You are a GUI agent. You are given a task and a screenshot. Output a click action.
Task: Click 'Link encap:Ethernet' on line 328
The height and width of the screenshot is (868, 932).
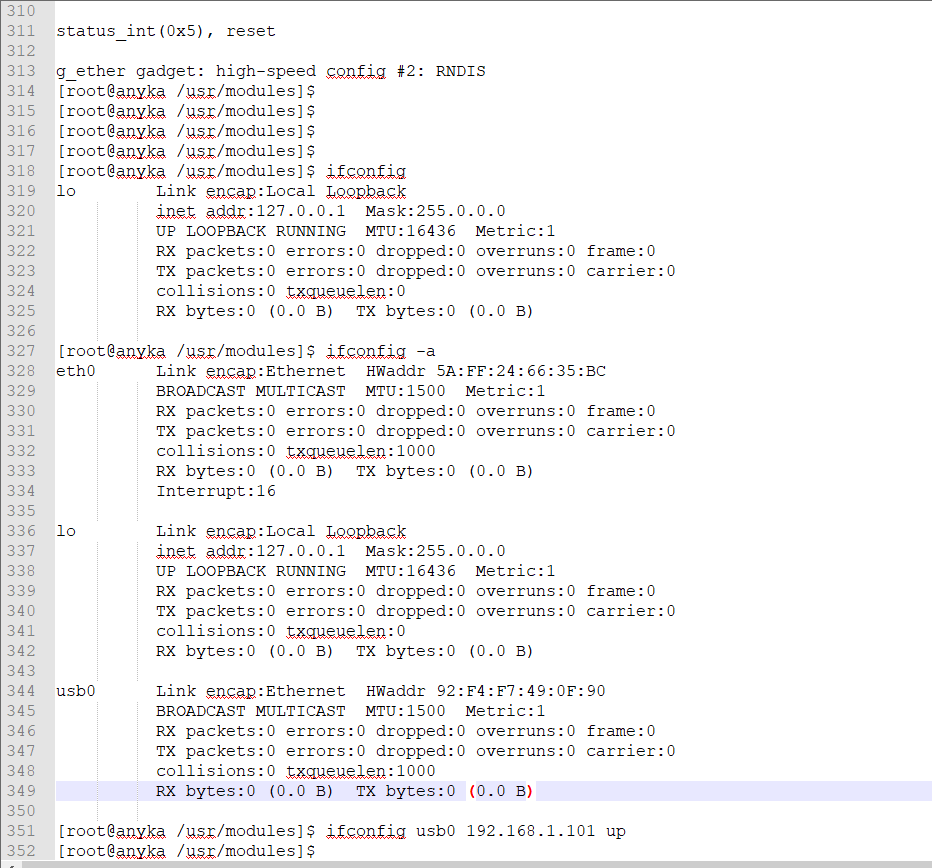[x=251, y=372]
